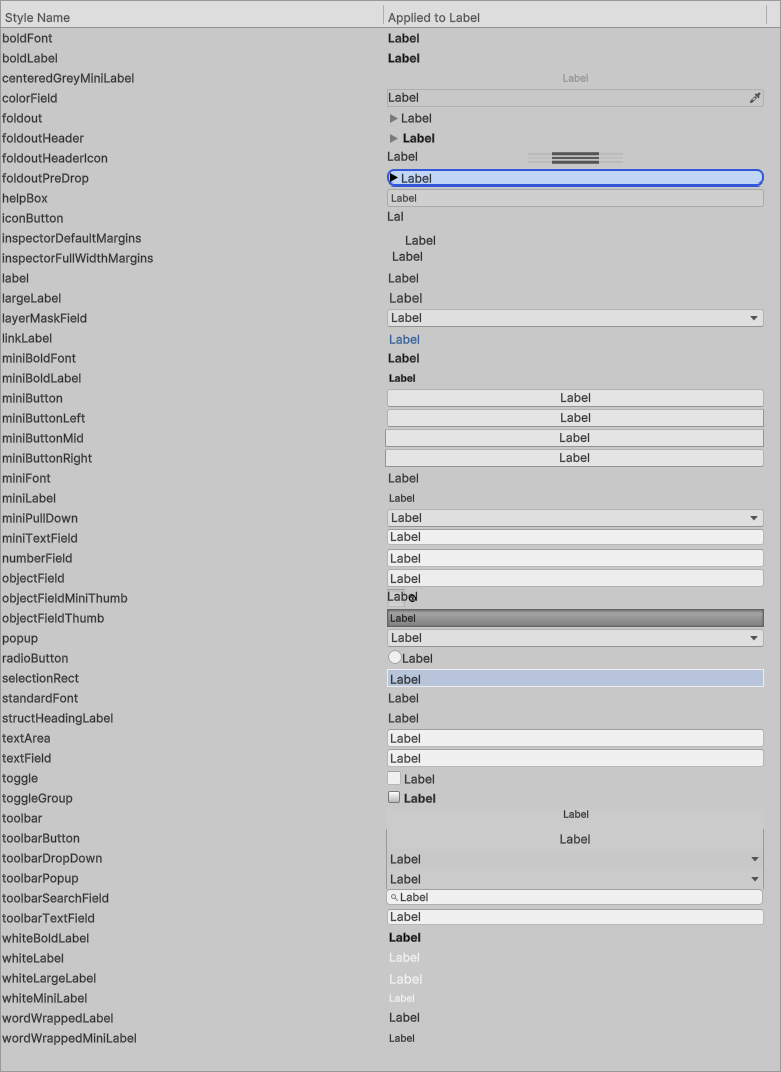This screenshot has height=1072, width=781.
Task: Open the toolbarPopup dropdown
Action: coord(754,879)
